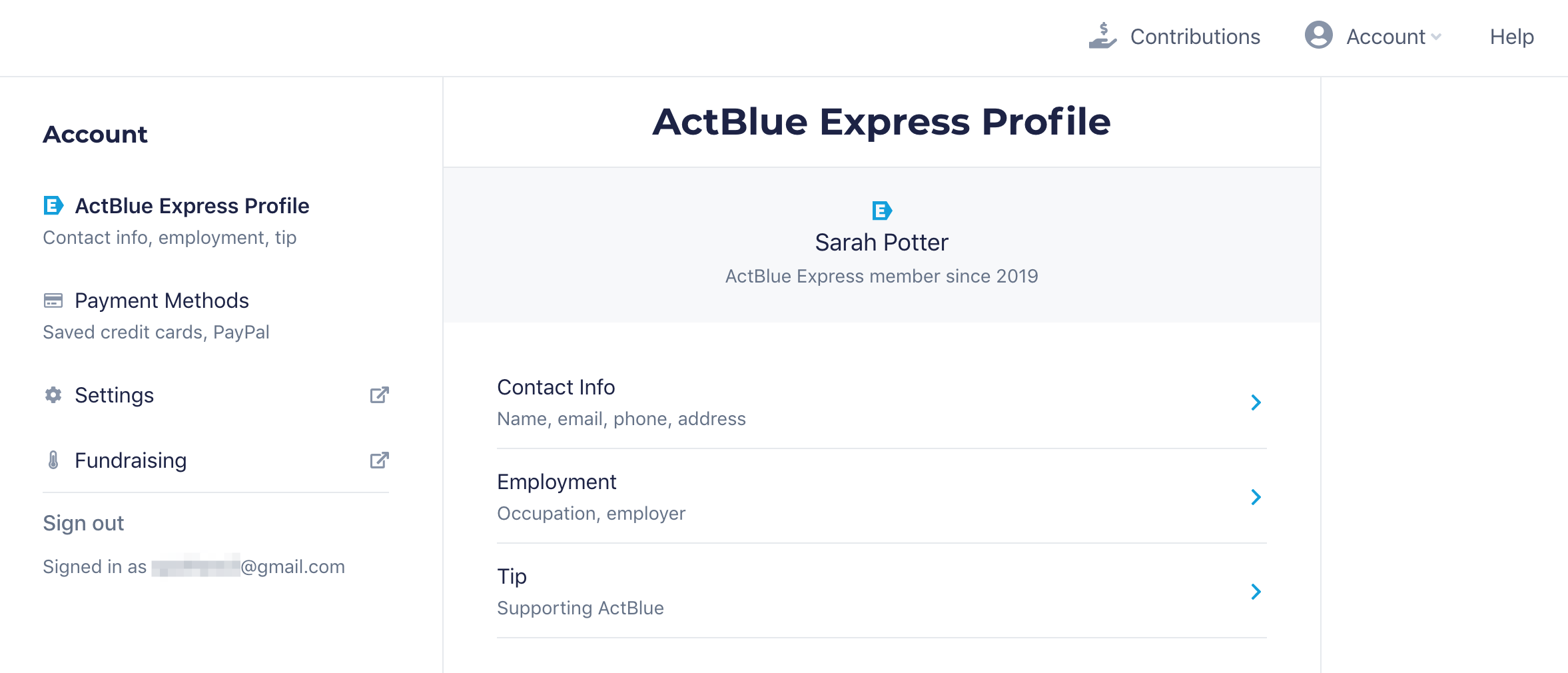Expand Tip section using its chevron
The width and height of the screenshot is (1568, 673).
[x=1256, y=592]
